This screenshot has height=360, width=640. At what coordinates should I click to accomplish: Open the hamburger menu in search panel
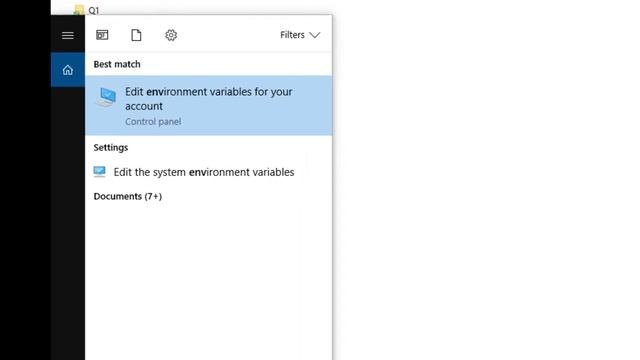click(68, 35)
